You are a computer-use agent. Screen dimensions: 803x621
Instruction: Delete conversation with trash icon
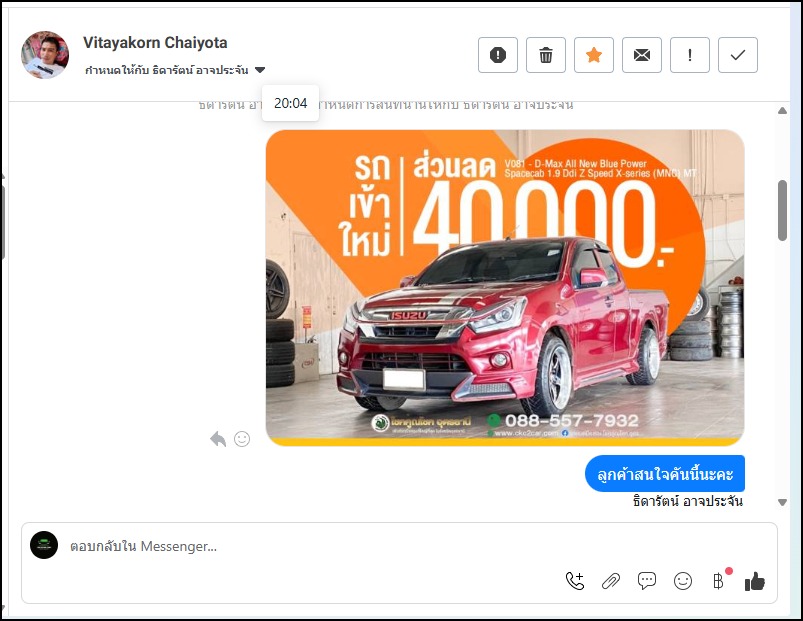[545, 55]
